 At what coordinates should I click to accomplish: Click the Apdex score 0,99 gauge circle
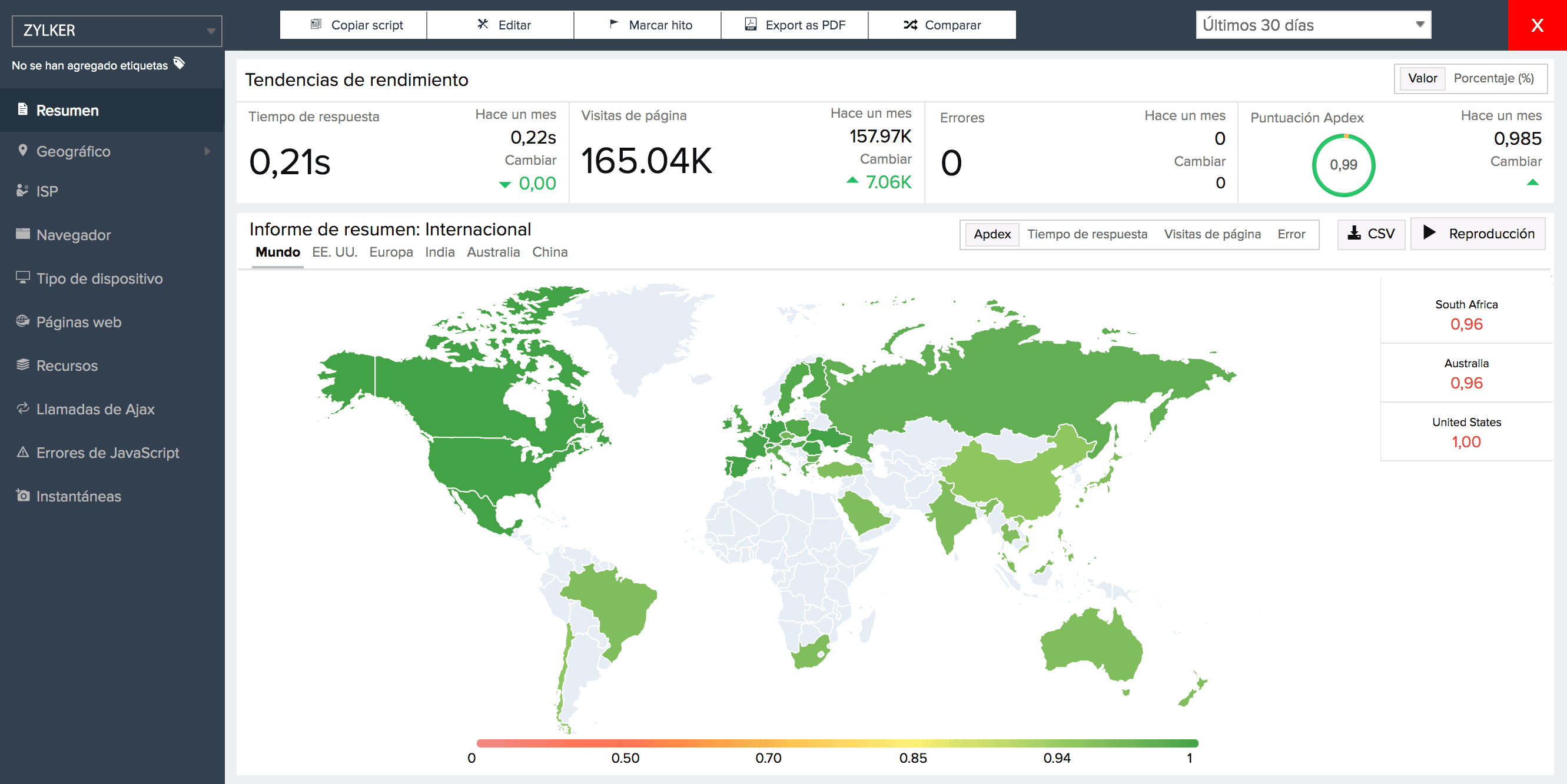coord(1343,165)
